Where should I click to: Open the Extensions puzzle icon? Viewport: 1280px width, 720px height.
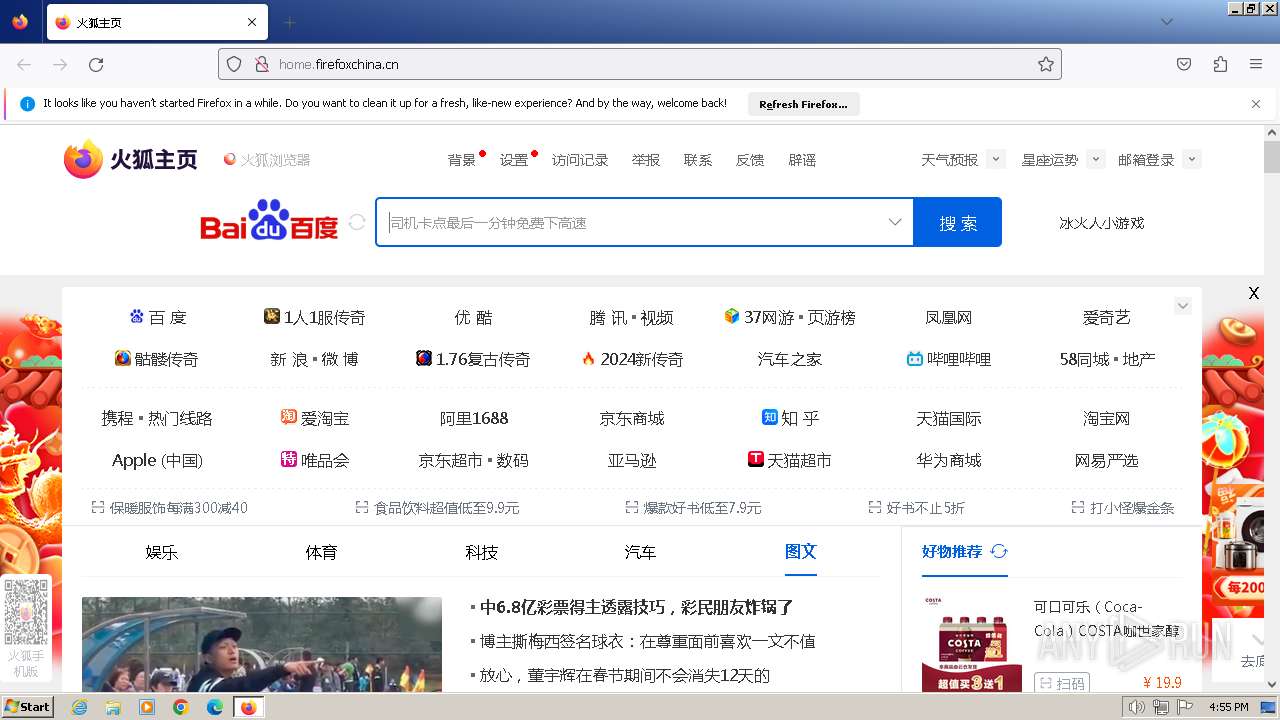[x=1220, y=64]
